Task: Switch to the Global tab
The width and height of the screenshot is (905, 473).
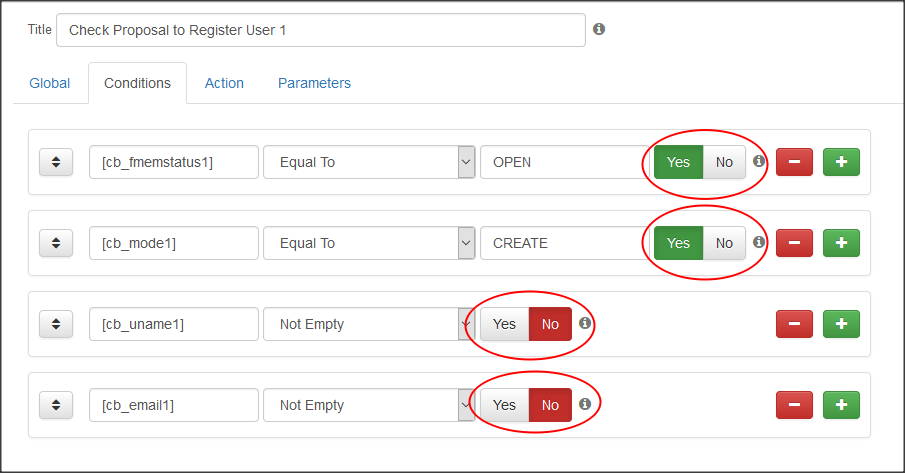Action: click(50, 83)
